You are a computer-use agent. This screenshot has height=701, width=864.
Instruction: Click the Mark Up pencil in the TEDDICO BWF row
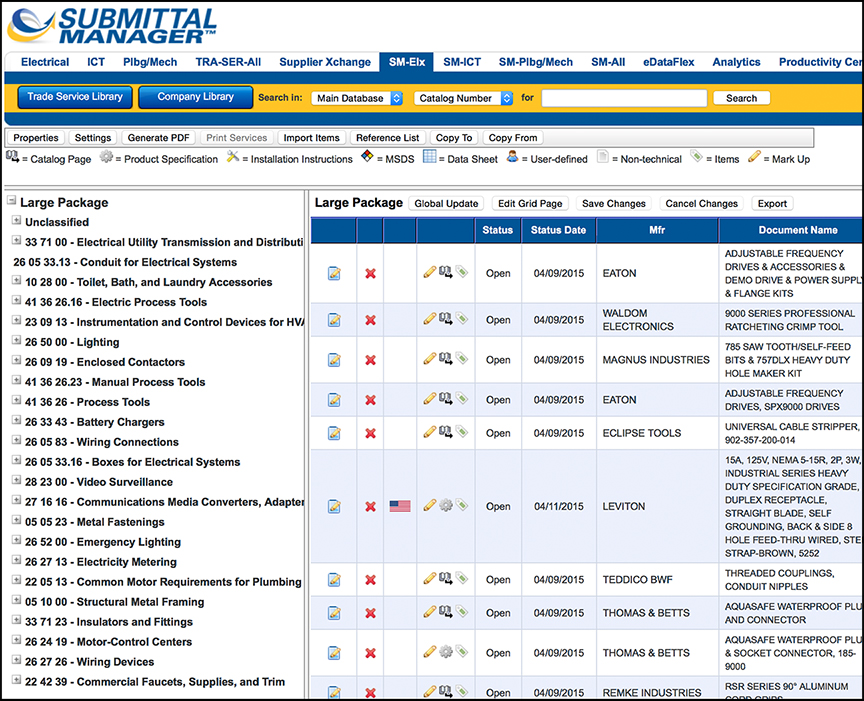430,579
